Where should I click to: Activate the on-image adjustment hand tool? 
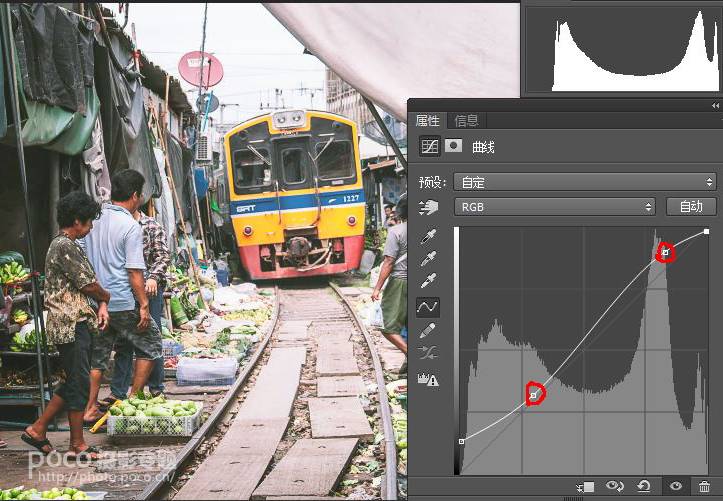coord(428,207)
